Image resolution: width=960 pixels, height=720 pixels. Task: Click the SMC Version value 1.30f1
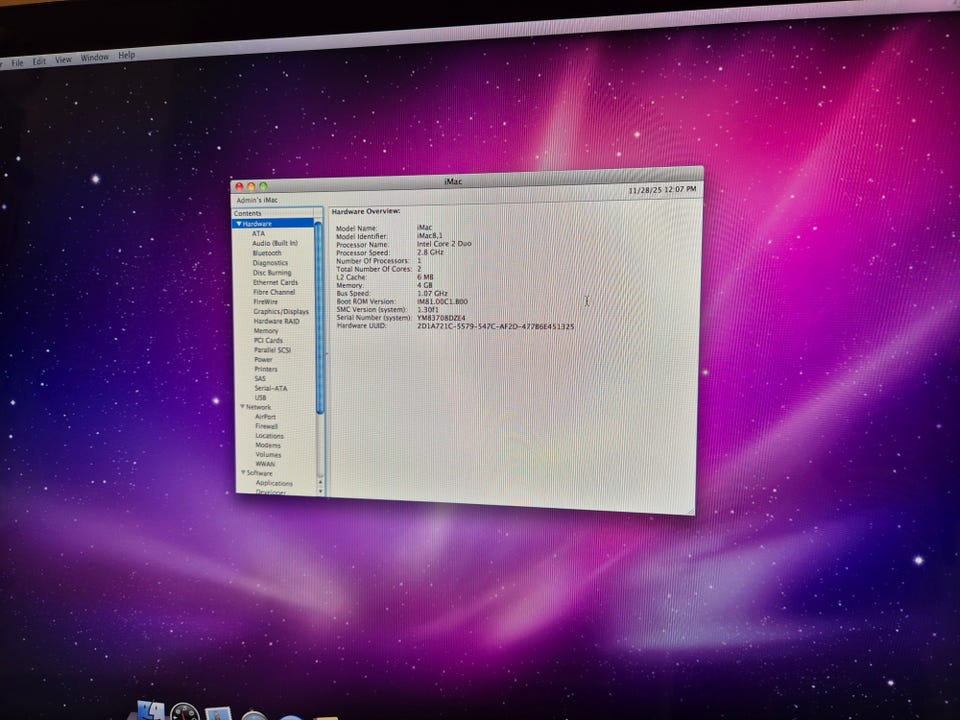[x=428, y=310]
